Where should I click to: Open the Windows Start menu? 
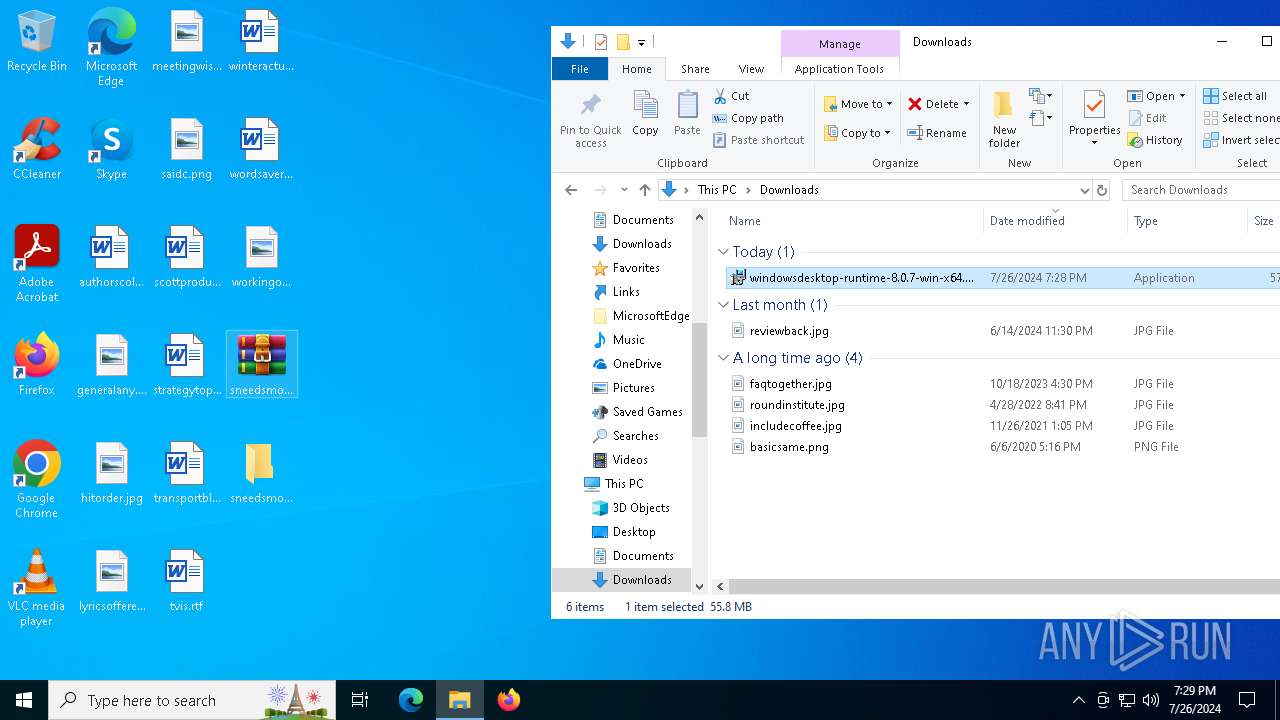click(x=24, y=700)
